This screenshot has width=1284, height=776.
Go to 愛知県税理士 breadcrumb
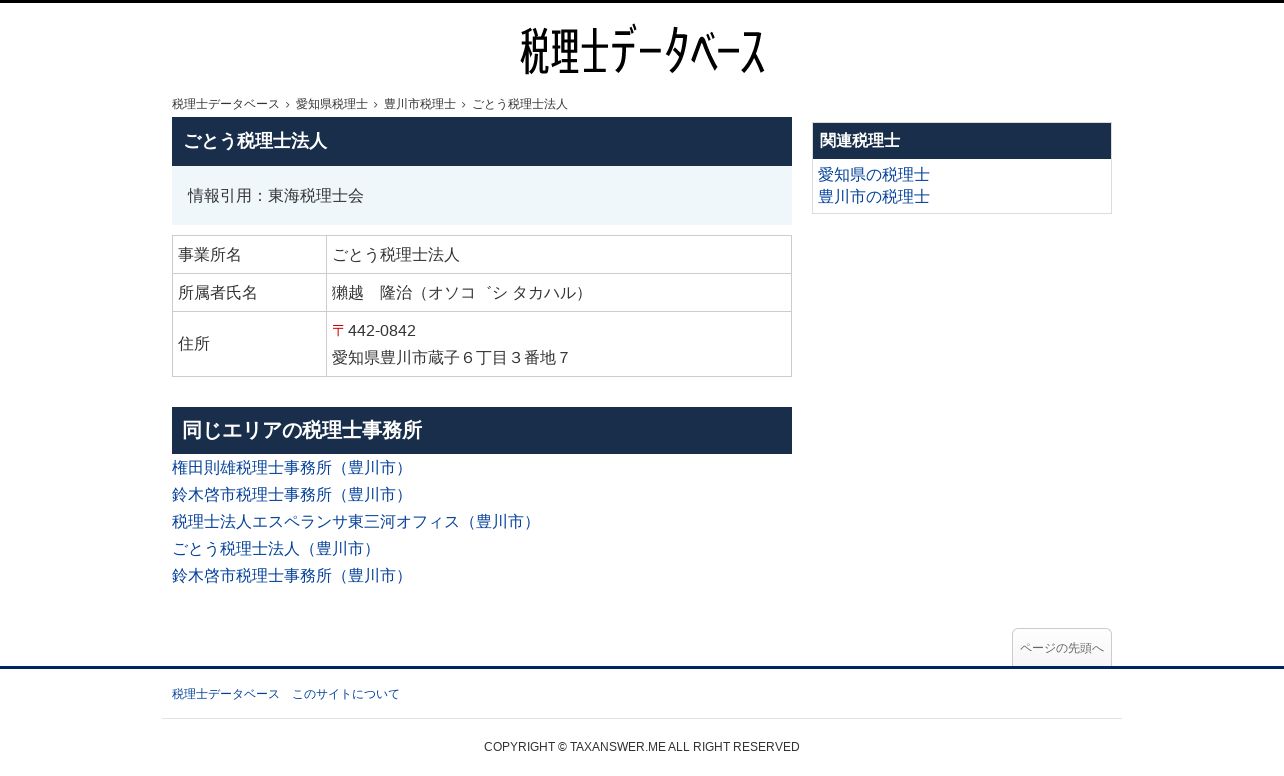coord(332,104)
